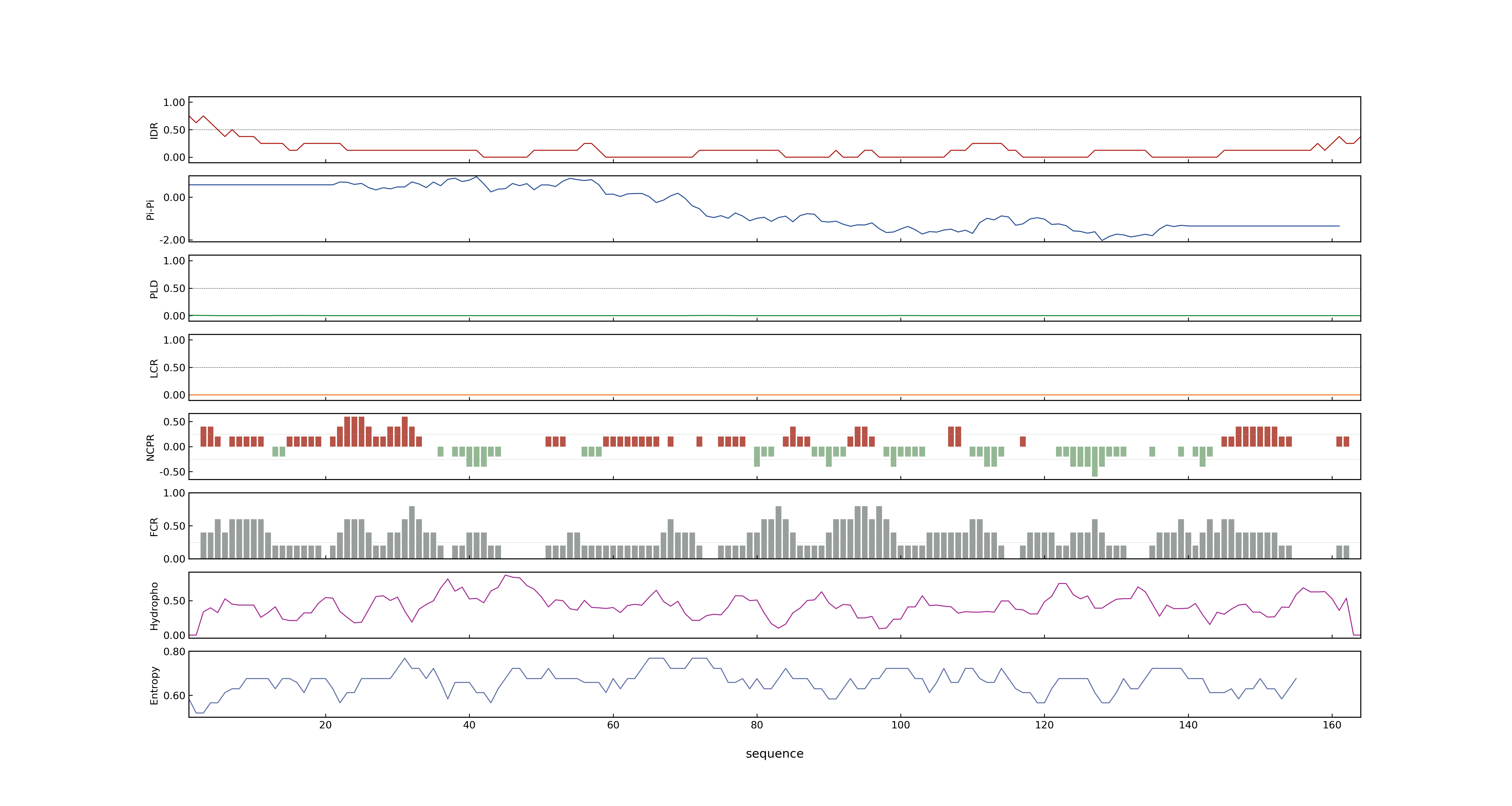This screenshot has height=806, width=1512.
Task: Select the -0.50 tick on NCPR axis
Action: [x=172, y=472]
